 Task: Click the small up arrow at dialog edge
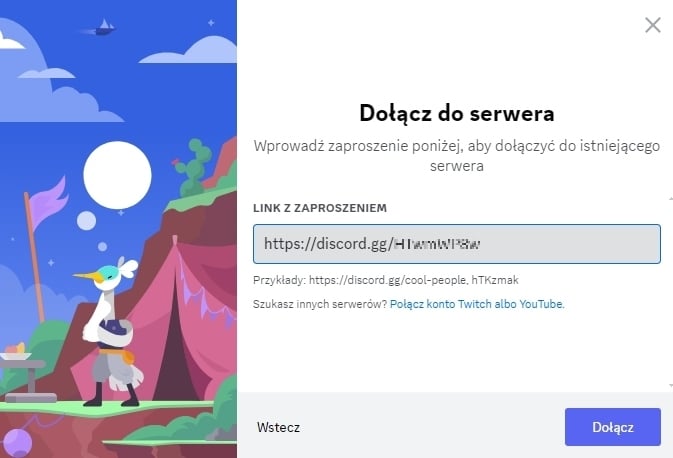click(671, 199)
